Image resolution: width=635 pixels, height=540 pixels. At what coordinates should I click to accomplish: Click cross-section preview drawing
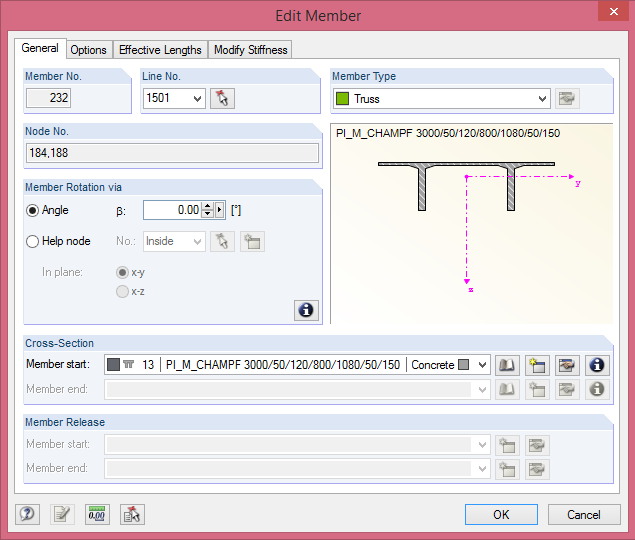click(472, 224)
